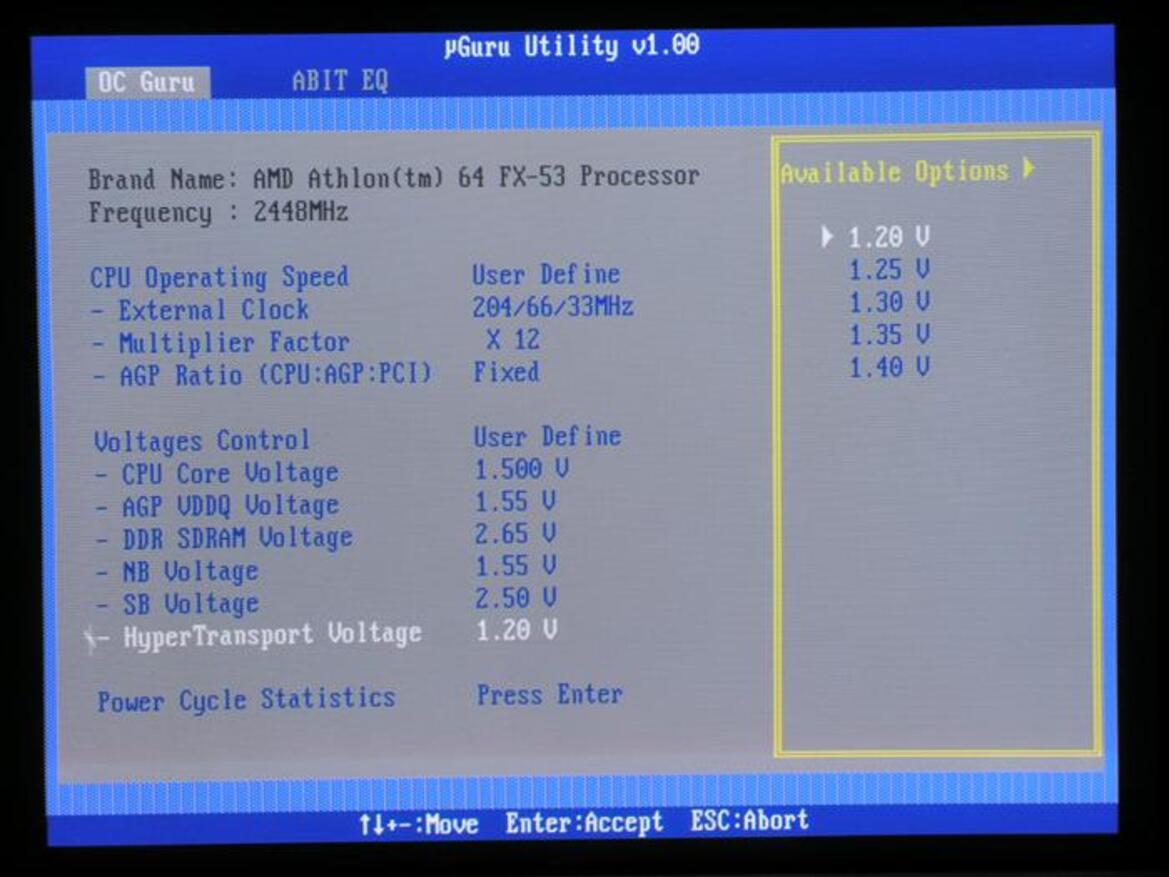Image resolution: width=1169 pixels, height=877 pixels.
Task: Select the CPU Core Voltage row
Action: (217, 474)
